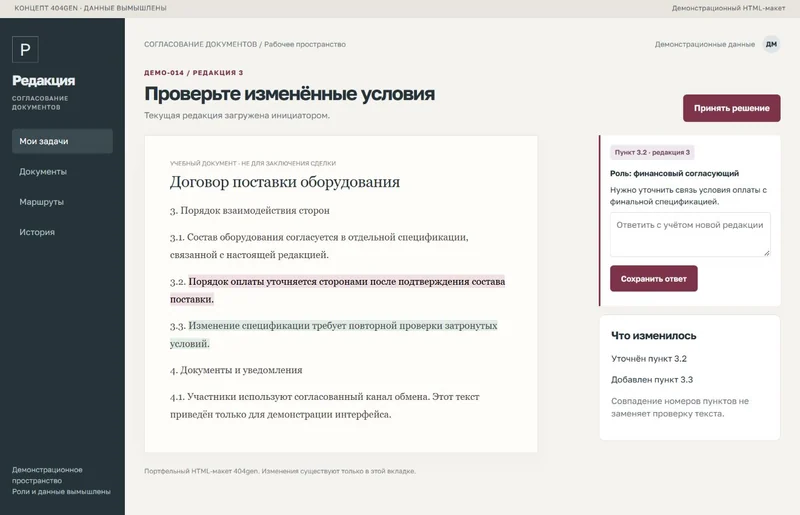Click the highlighted clause 3.3 text
800x515 pixels.
[x=334, y=334]
